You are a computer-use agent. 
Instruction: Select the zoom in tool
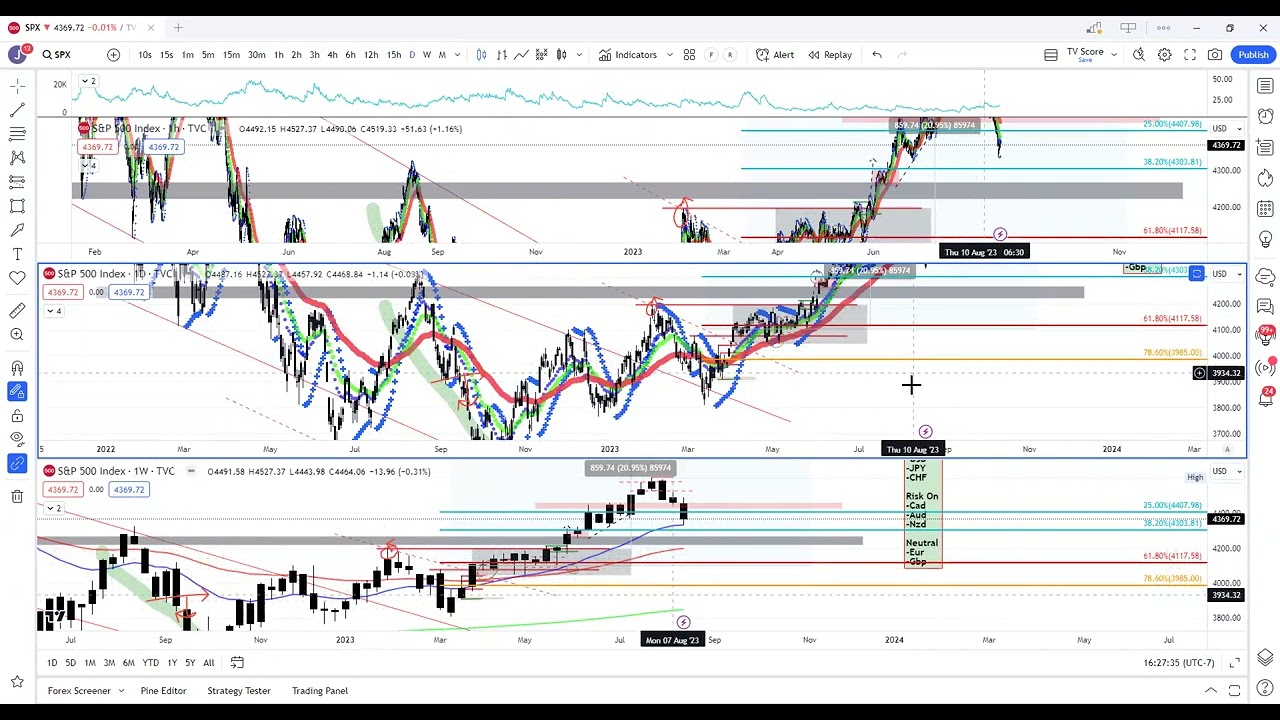coord(17,335)
